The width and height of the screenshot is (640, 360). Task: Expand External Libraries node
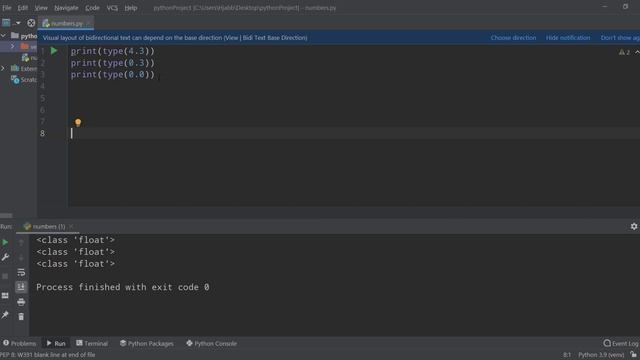[3, 69]
